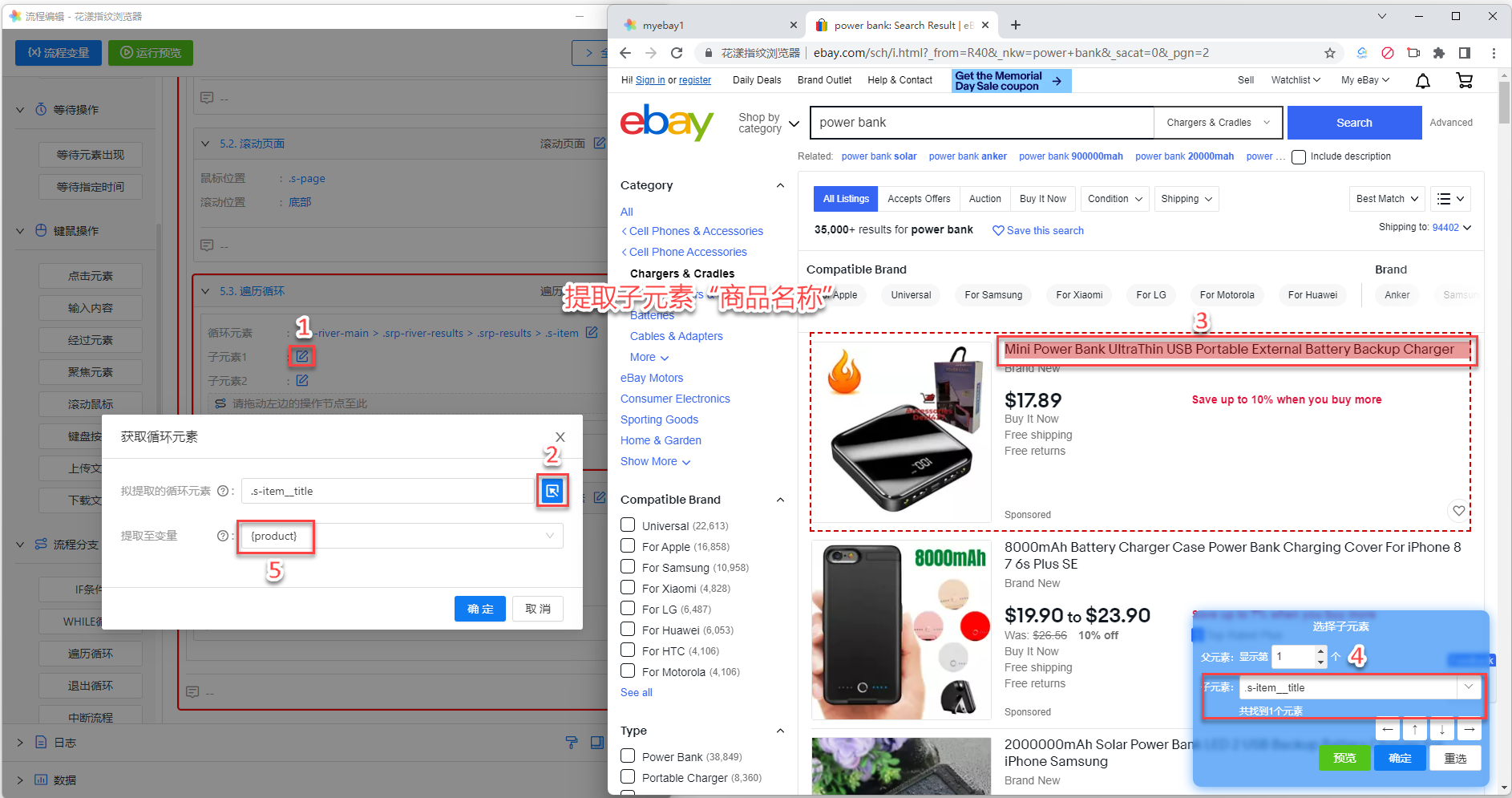Open the Shipping filter dropdown
This screenshot has width=1512, height=798.
tap(1187, 199)
